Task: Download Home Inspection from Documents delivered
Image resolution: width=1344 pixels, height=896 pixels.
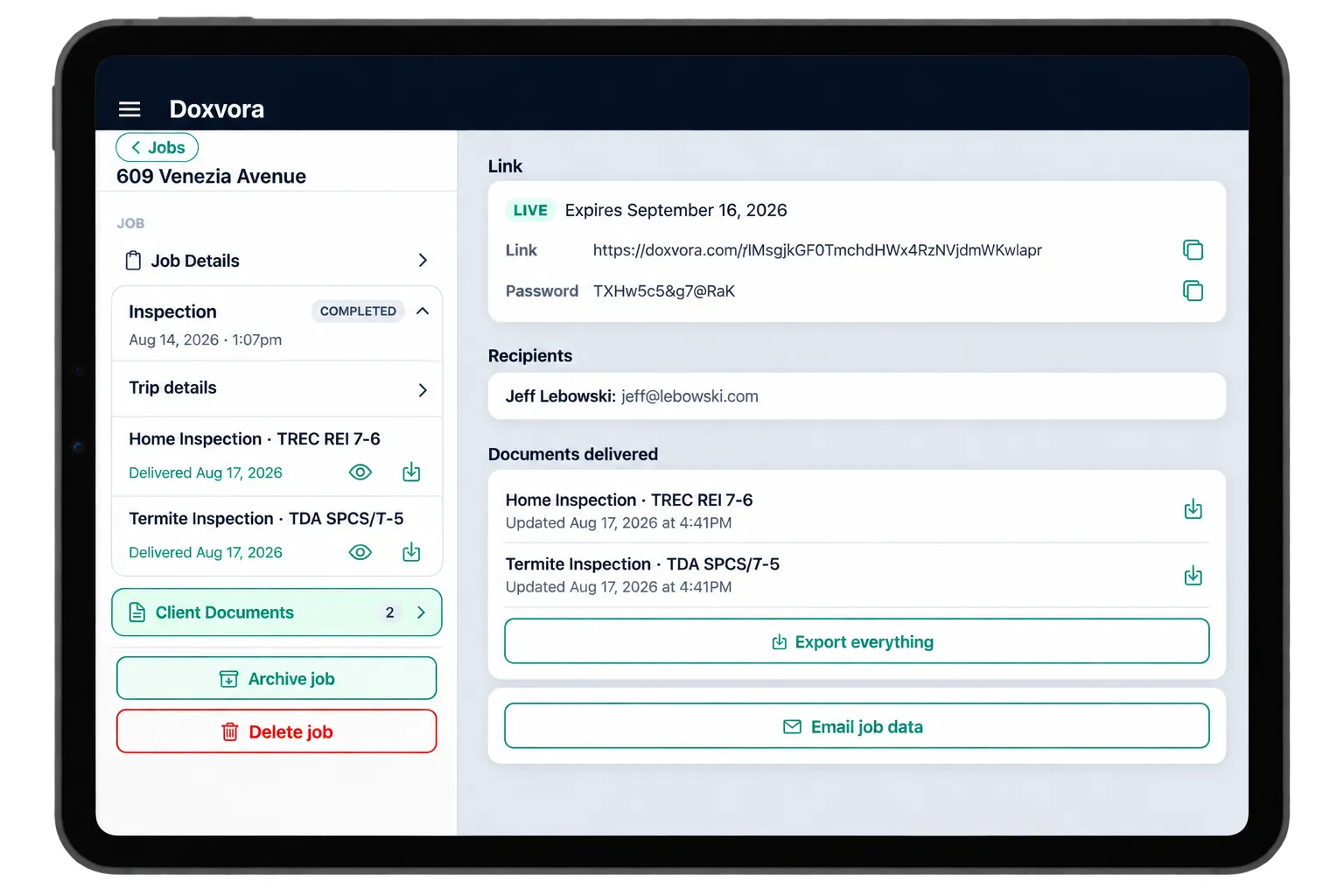Action: tap(1193, 509)
